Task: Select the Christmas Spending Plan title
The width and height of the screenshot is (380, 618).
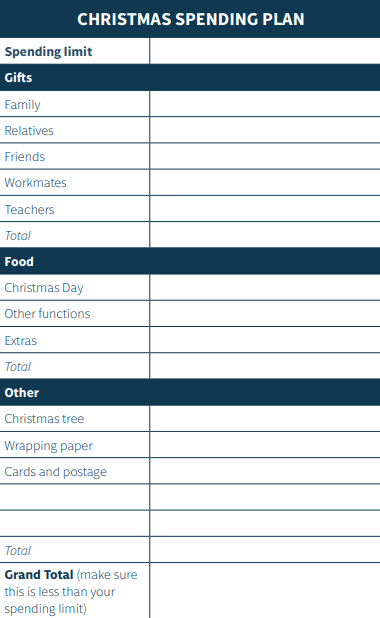Action: click(191, 19)
